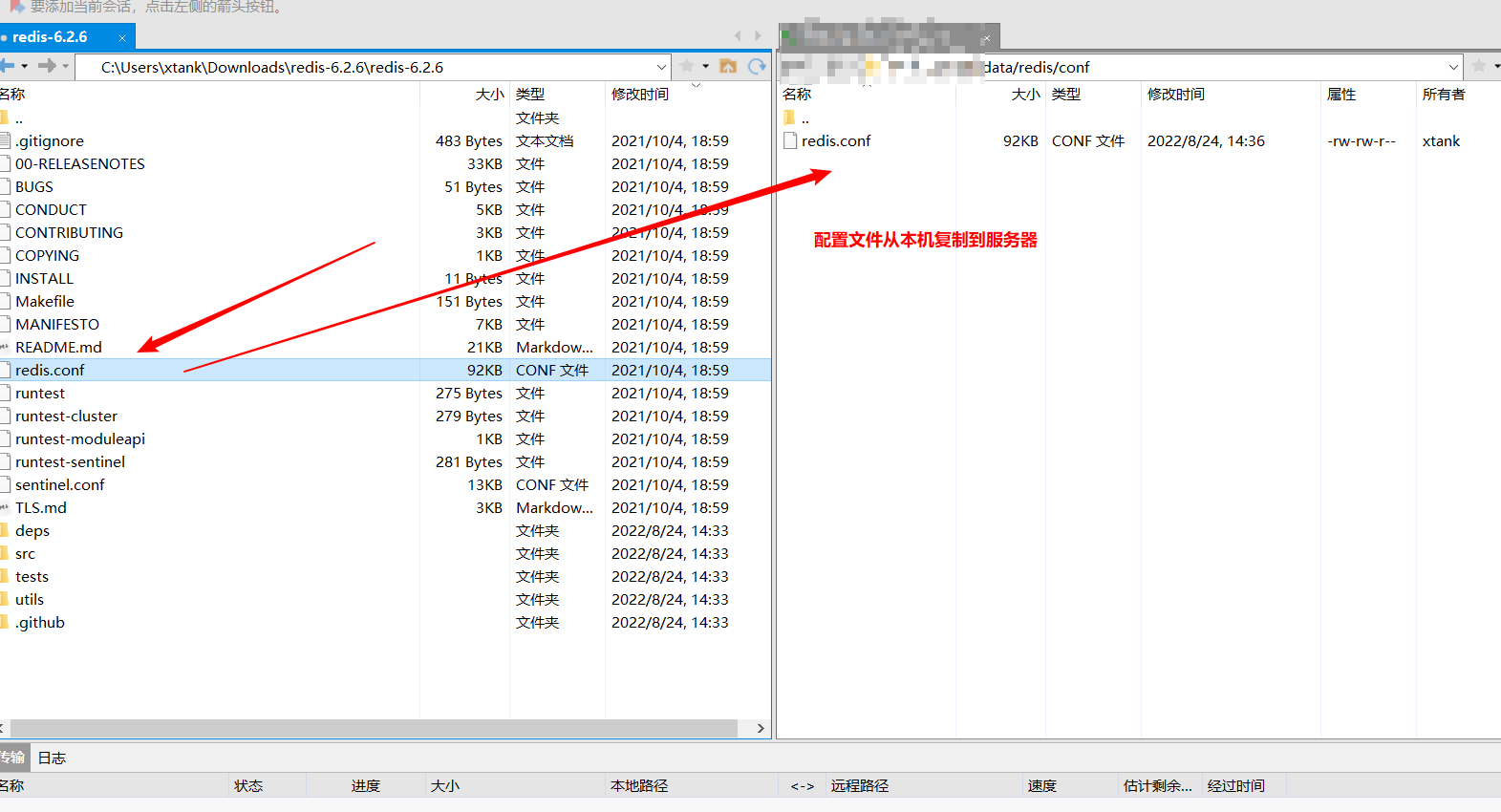Click the local pane favorites star icon
This screenshot has height=812, width=1501.
[687, 66]
